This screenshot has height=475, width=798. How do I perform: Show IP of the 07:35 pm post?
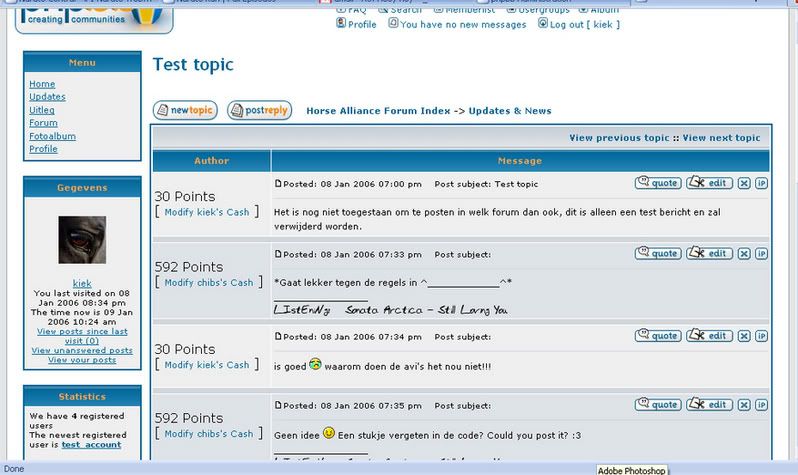click(x=761, y=405)
